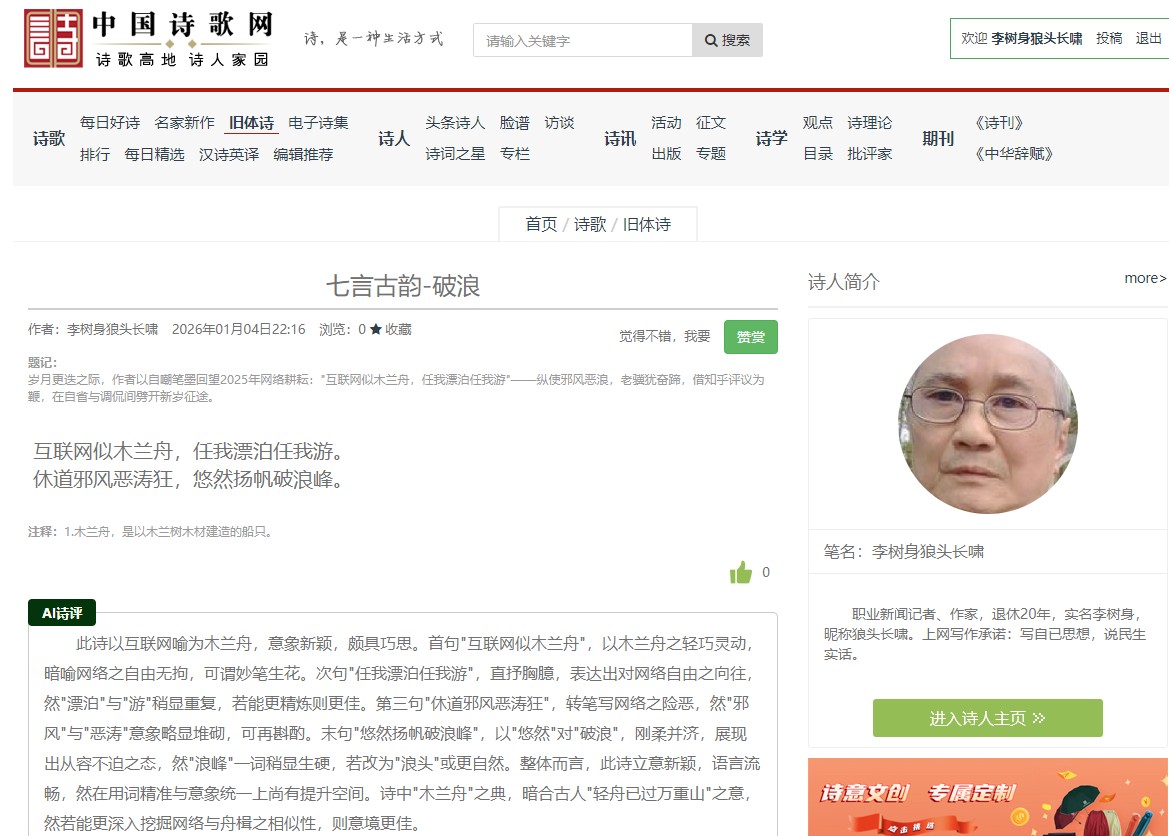This screenshot has height=836, width=1169.
Task: Select 头条诗人 under the 诗人 section
Action: click(455, 123)
